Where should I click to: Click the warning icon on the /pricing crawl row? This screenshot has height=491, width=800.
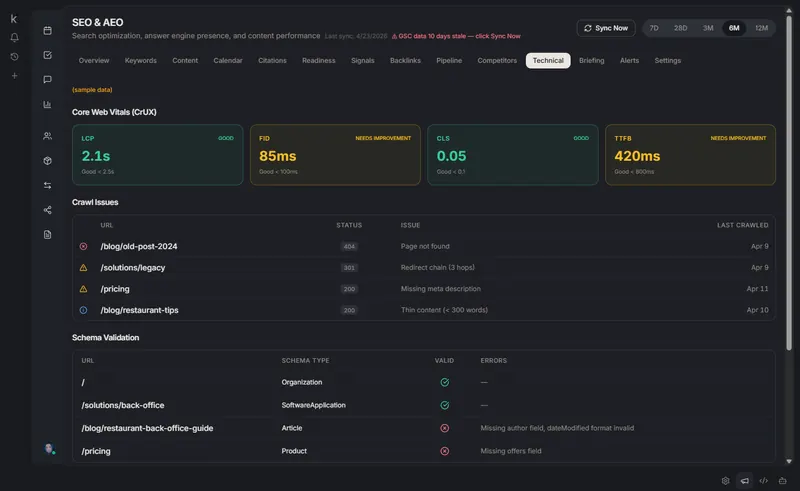coord(83,289)
